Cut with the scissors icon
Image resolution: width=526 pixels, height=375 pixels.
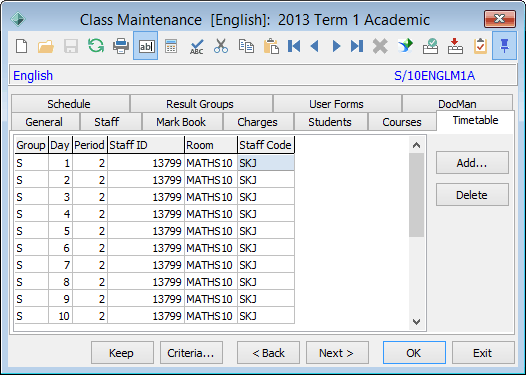pyautogui.click(x=221, y=46)
